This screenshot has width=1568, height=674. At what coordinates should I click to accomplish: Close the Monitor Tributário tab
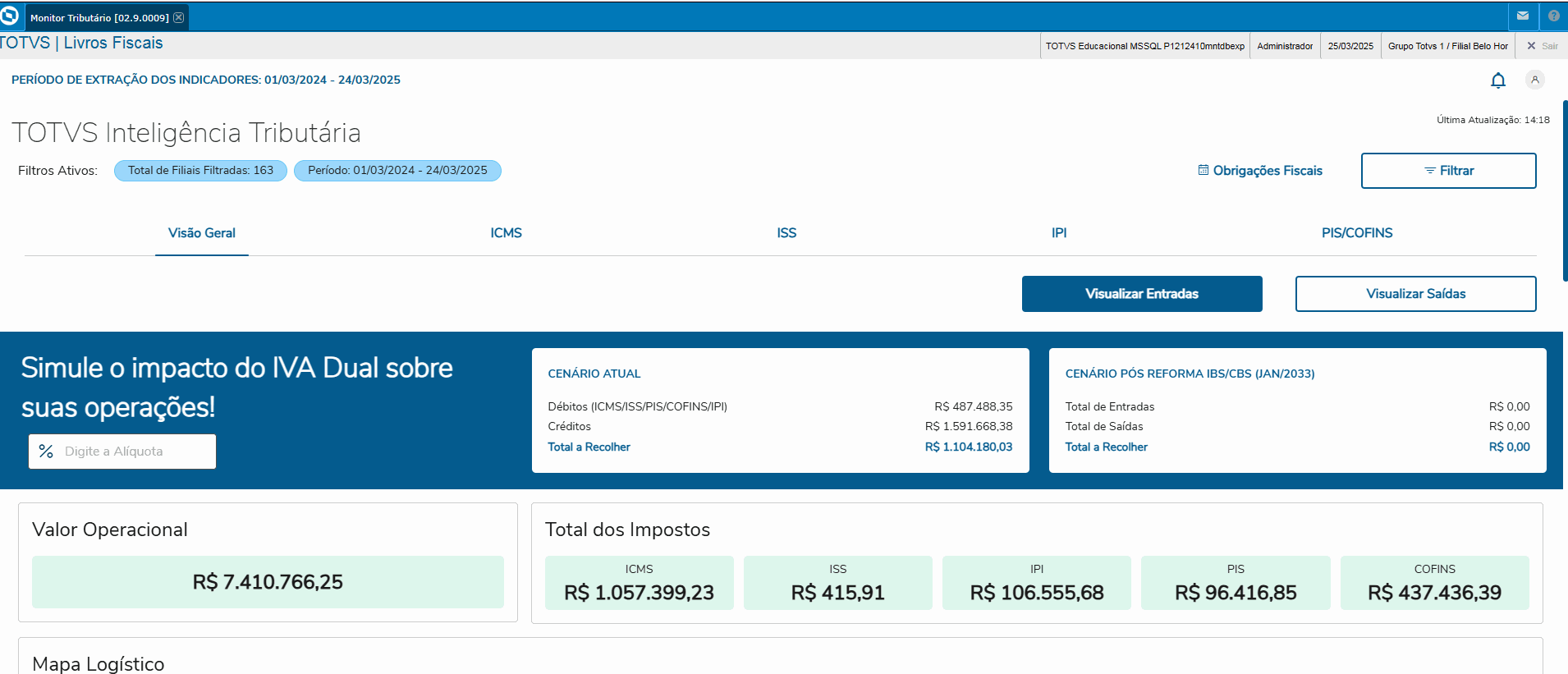tap(179, 17)
